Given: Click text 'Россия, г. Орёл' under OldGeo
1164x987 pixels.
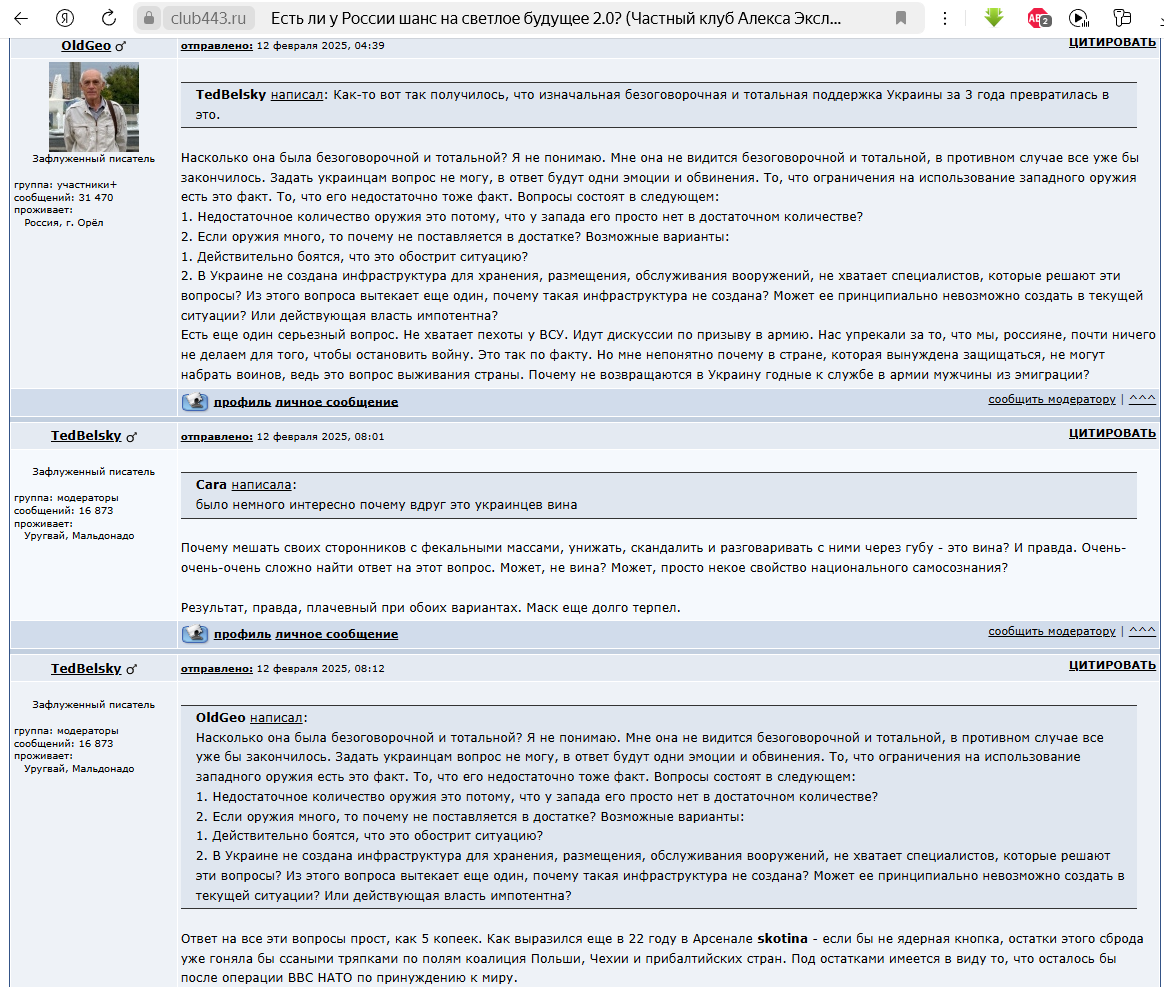Looking at the screenshot, I should click(x=64, y=223).
